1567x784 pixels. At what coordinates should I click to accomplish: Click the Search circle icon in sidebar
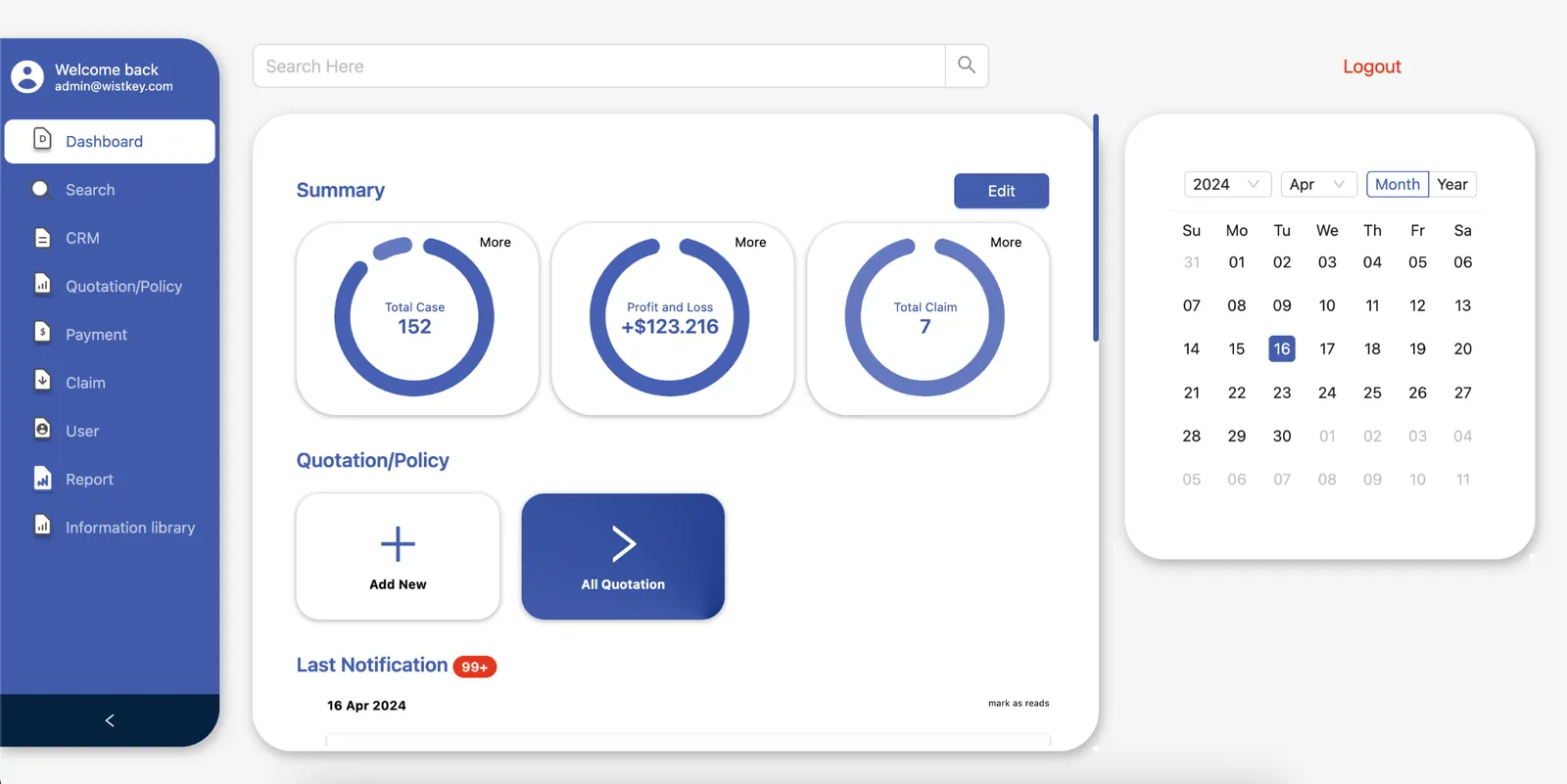[x=40, y=188]
